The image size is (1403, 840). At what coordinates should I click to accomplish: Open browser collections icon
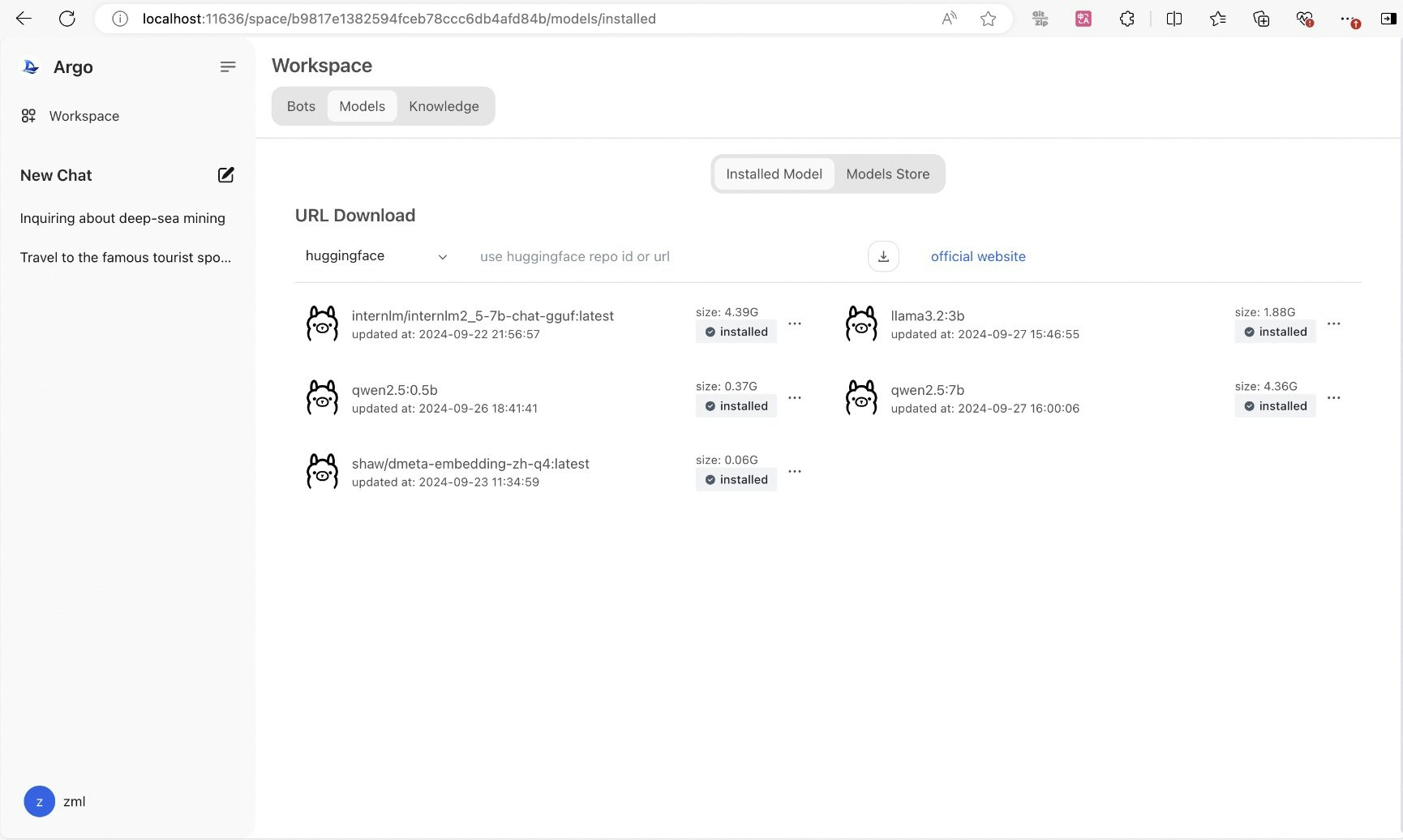1261,19
